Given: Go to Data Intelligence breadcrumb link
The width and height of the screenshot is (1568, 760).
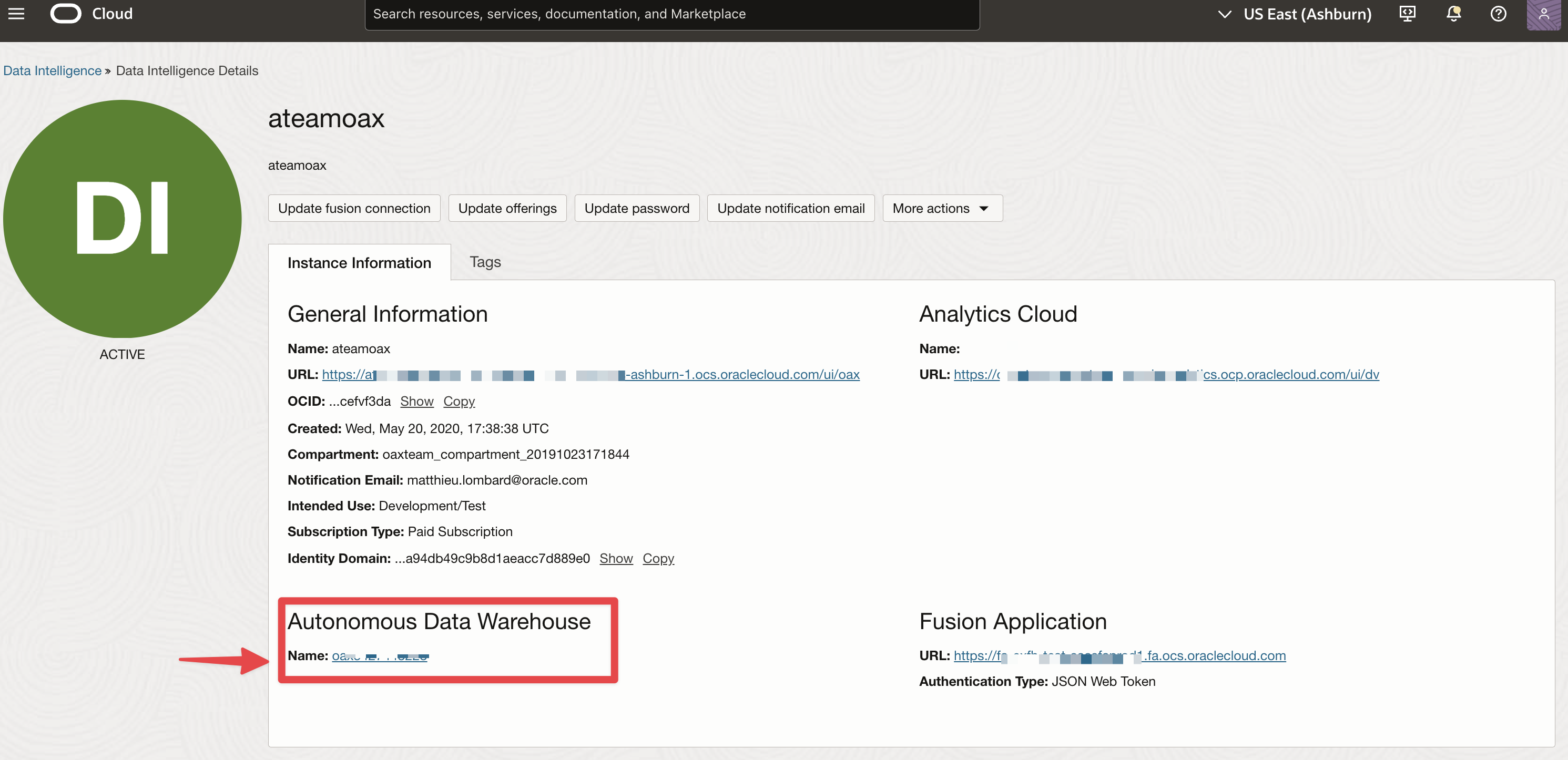Looking at the screenshot, I should [x=53, y=70].
